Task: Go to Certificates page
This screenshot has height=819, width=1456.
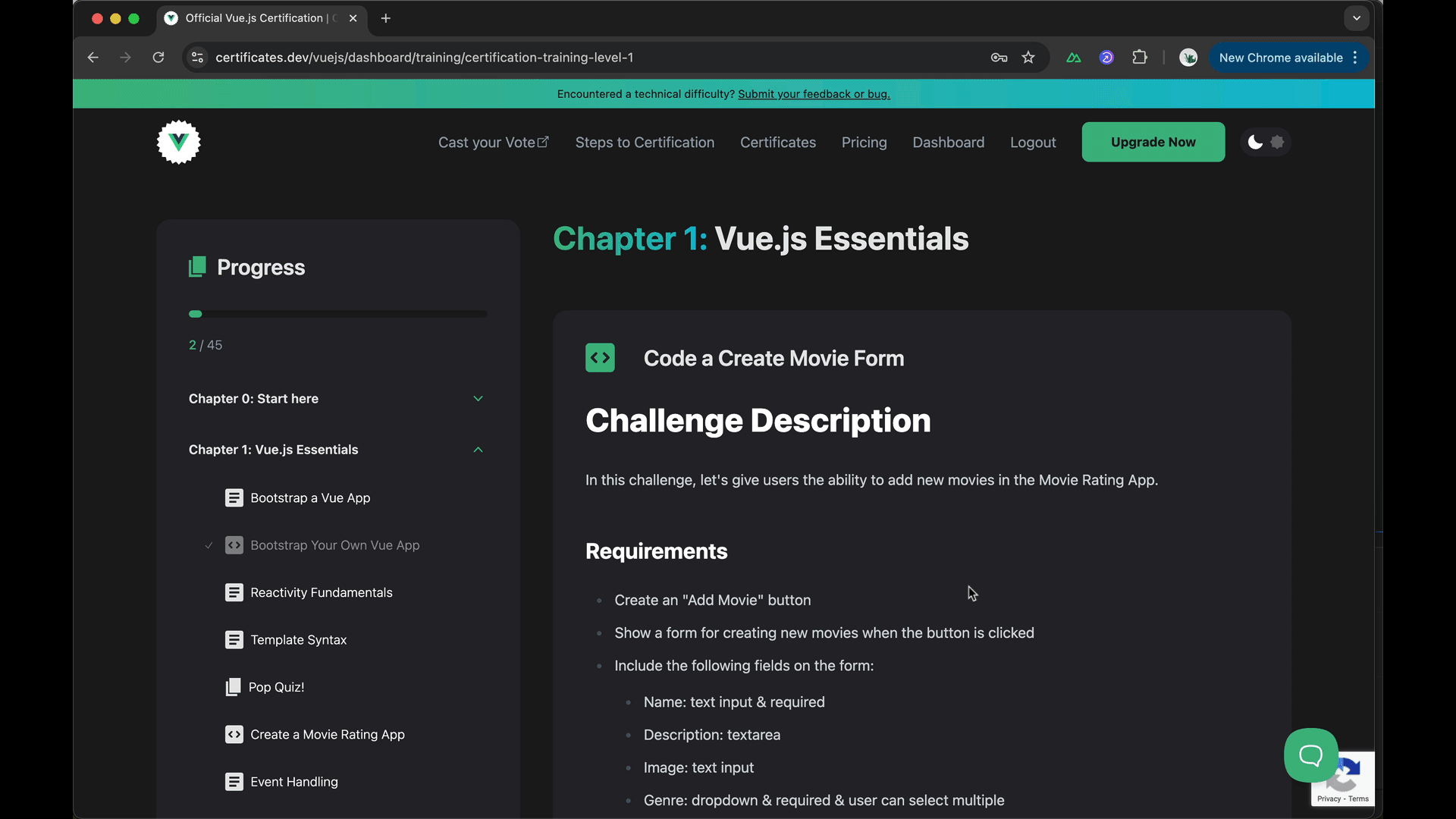Action: coord(778,143)
